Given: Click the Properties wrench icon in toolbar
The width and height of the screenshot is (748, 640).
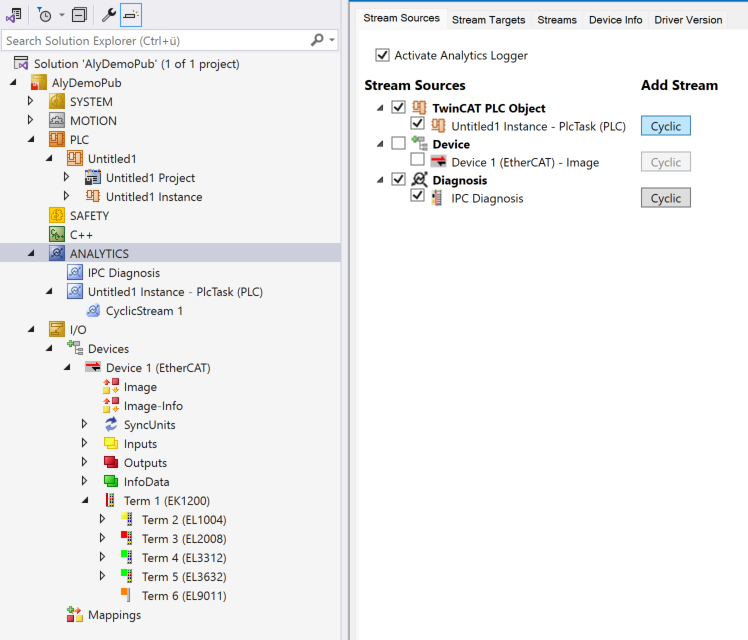Looking at the screenshot, I should coord(108,15).
